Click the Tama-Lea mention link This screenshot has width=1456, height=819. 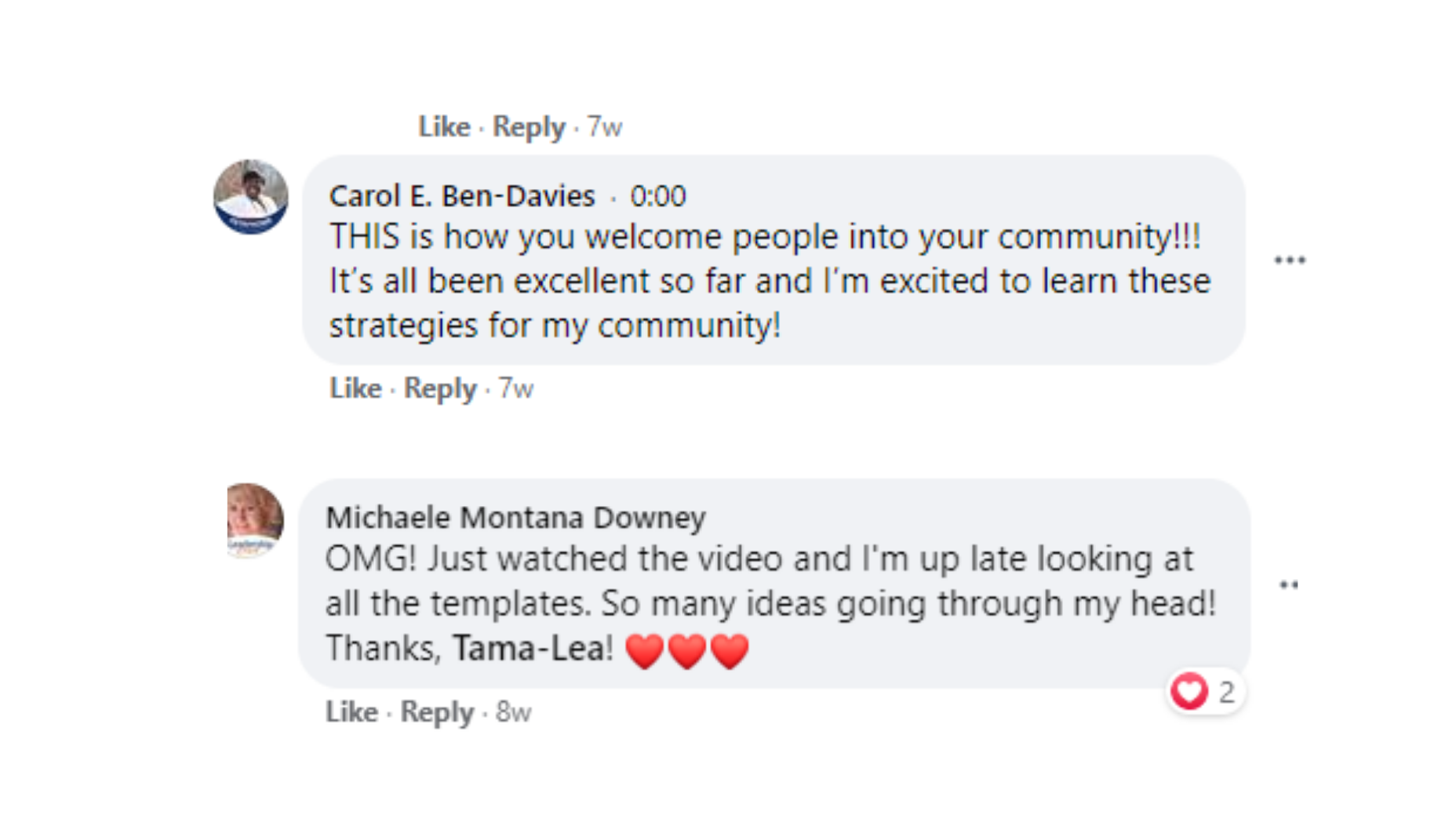(533, 649)
